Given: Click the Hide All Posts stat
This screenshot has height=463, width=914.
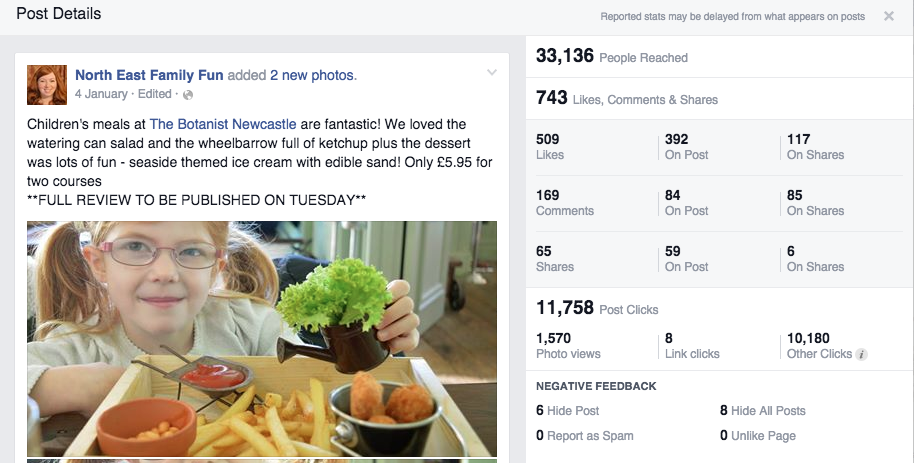Looking at the screenshot, I should [762, 411].
